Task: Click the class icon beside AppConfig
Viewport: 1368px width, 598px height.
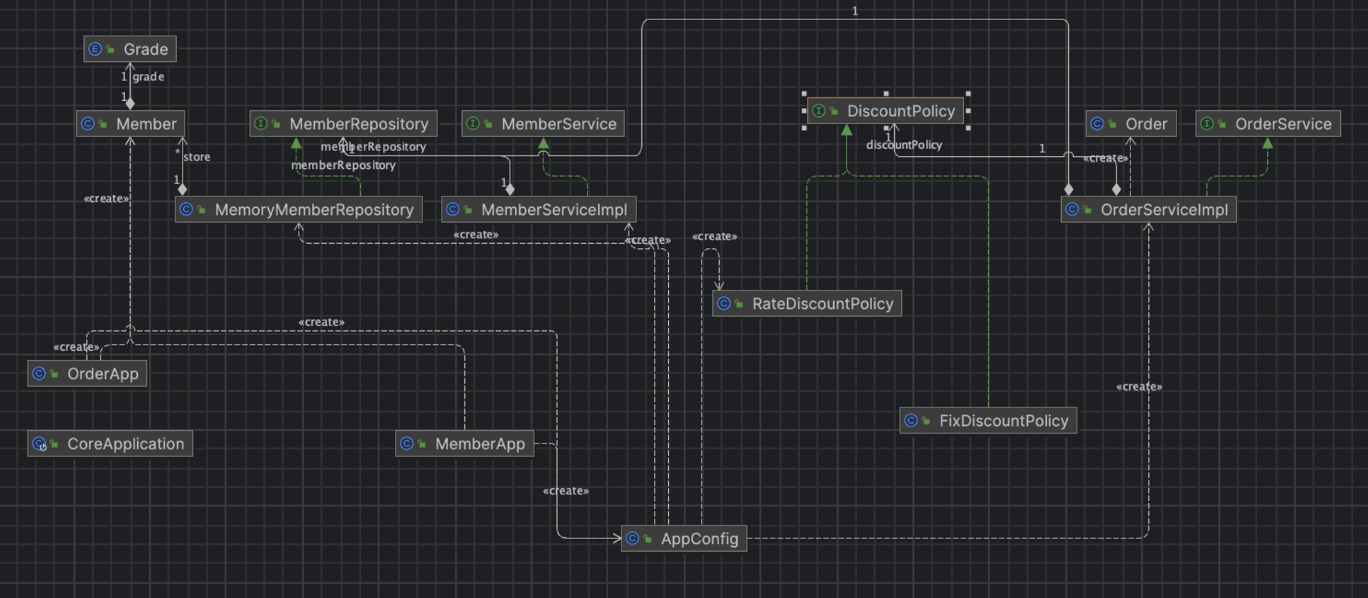Action: 632,539
